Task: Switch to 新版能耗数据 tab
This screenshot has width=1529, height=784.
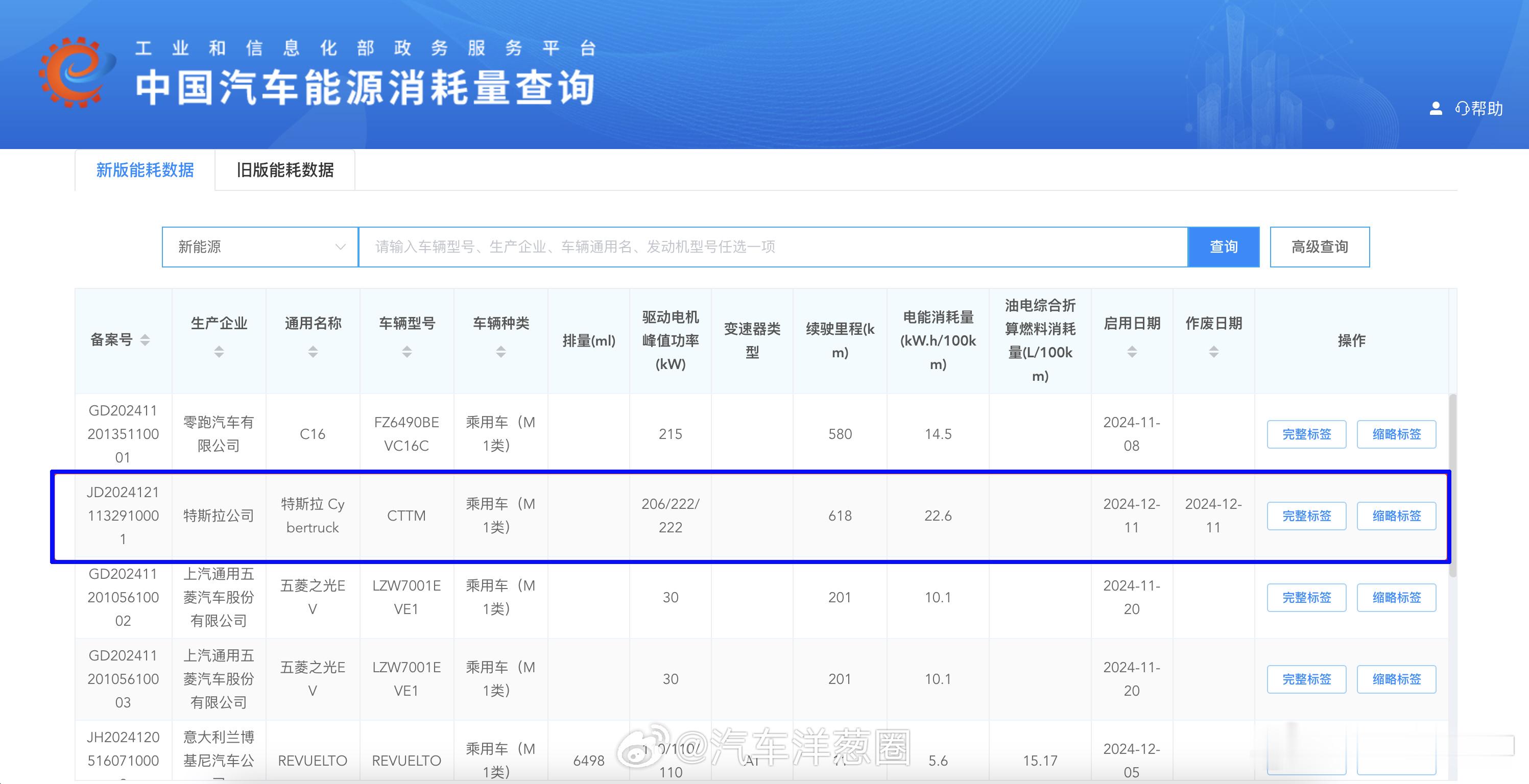Action: click(x=145, y=170)
